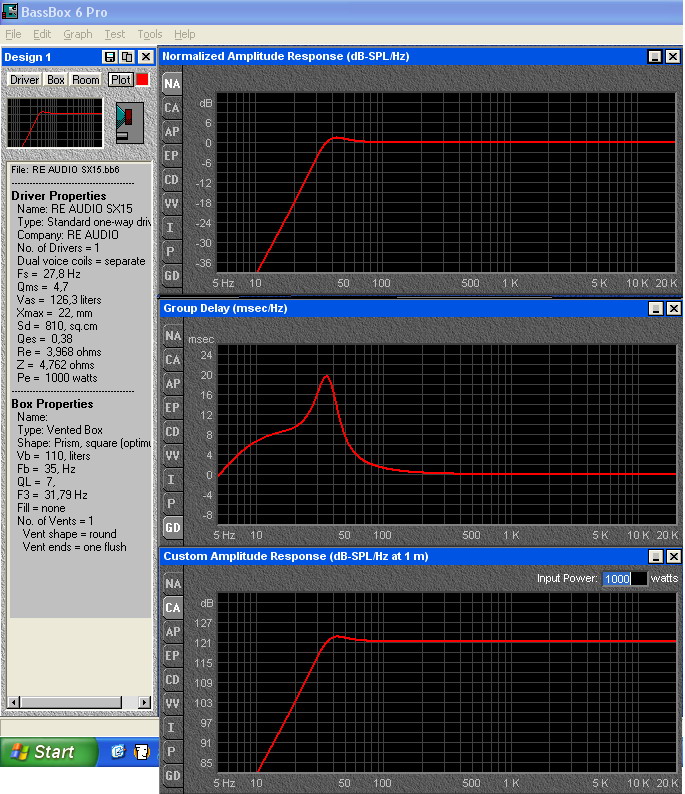
Task: Select AP tab in Normalized Amplitude window
Action: 172,131
